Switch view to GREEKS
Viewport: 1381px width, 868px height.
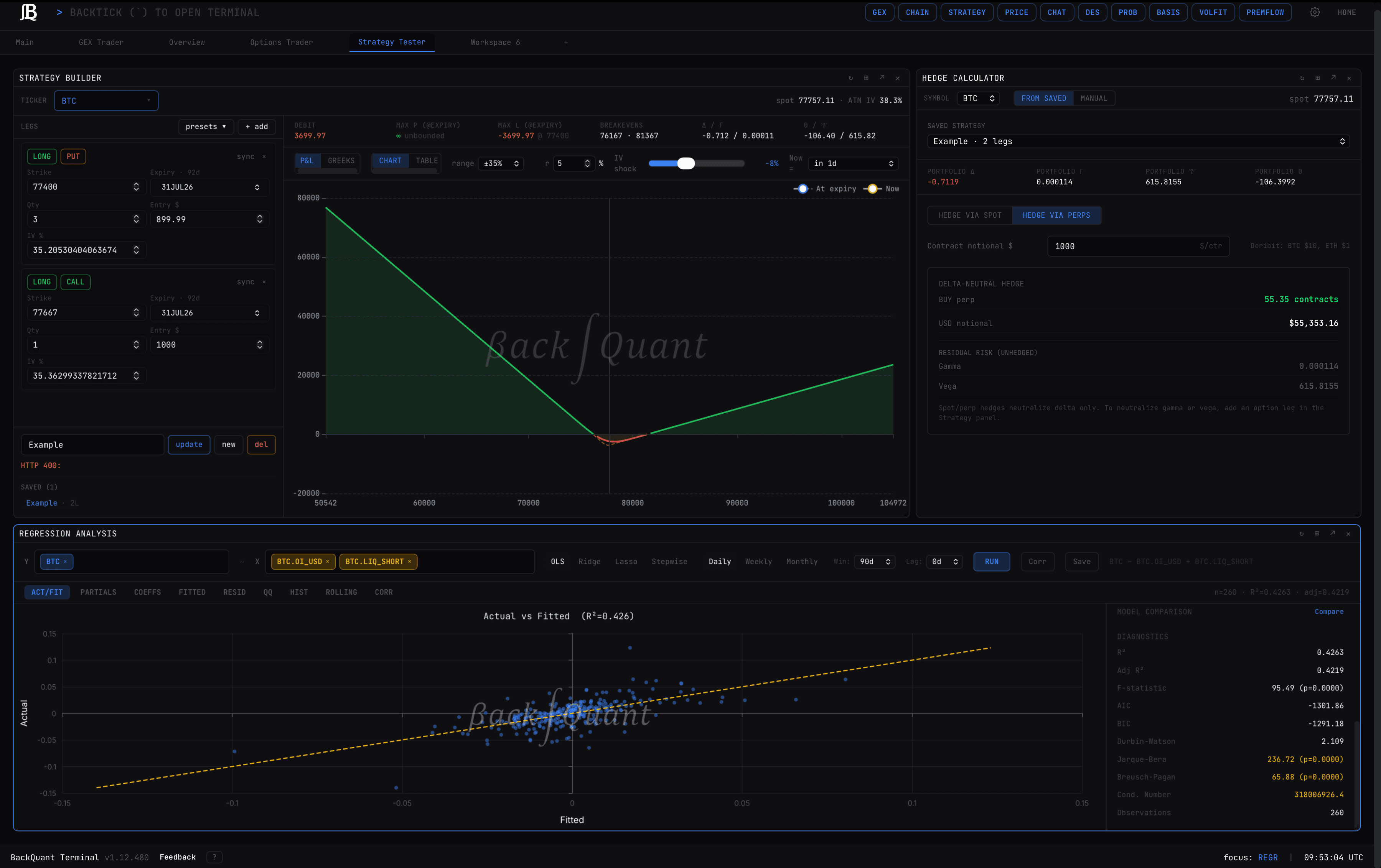tap(341, 161)
